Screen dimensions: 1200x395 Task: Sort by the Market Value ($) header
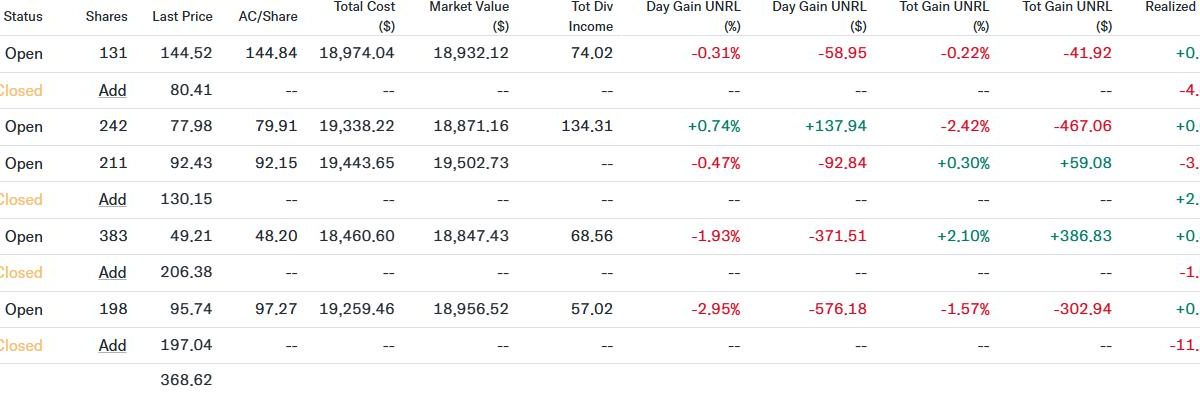(469, 16)
